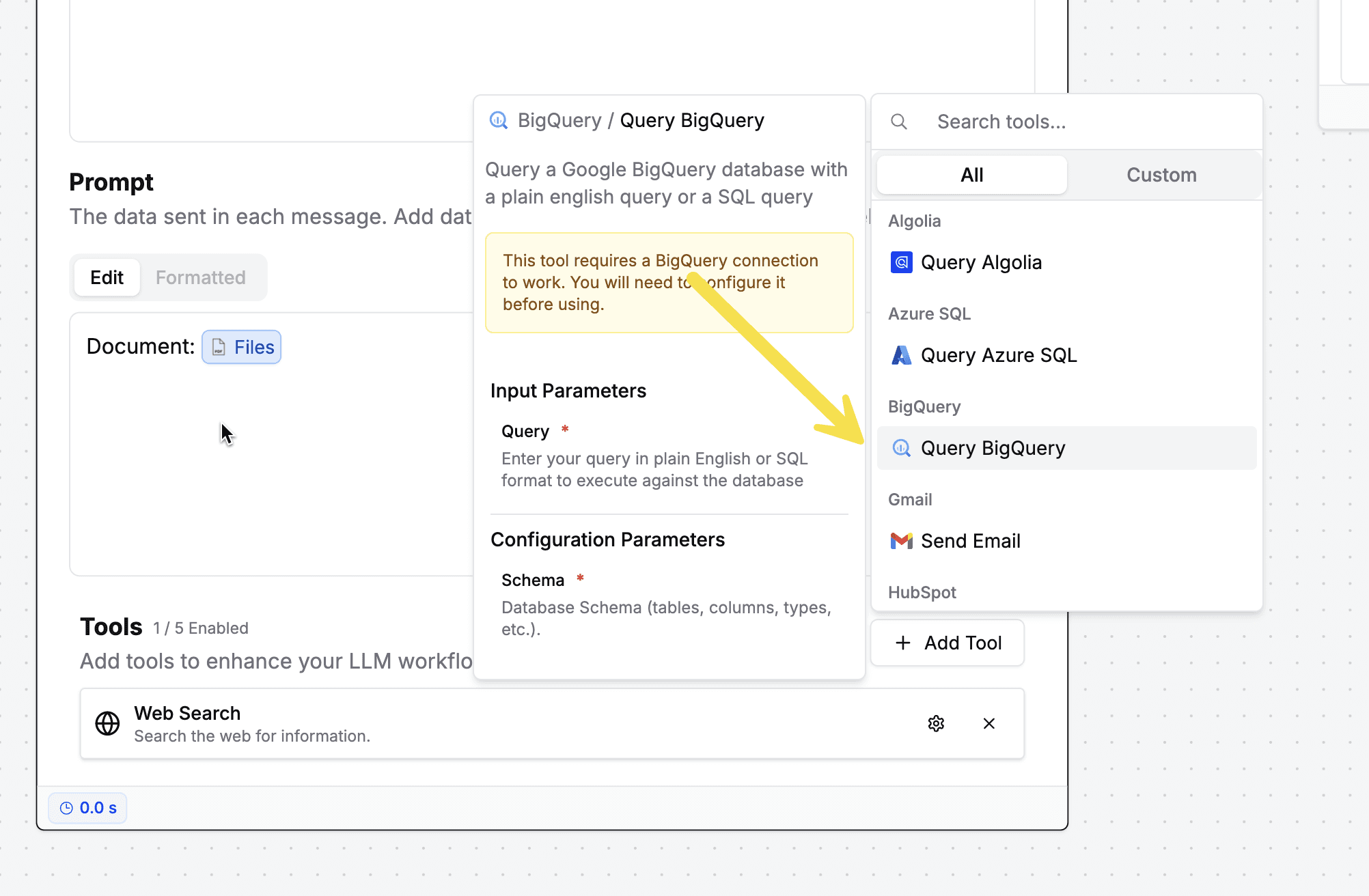Click the BigQuery connection warning notice
The height and width of the screenshot is (896, 1369).
click(669, 283)
